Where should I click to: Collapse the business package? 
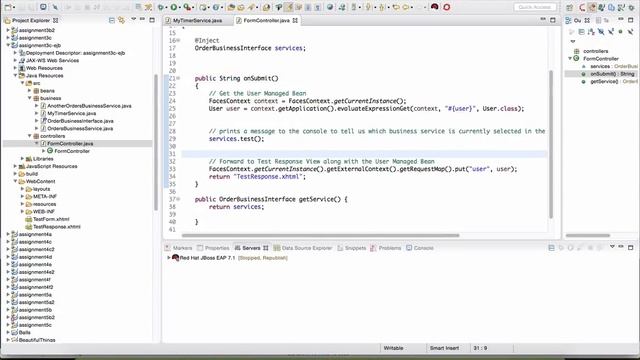tap(30, 98)
